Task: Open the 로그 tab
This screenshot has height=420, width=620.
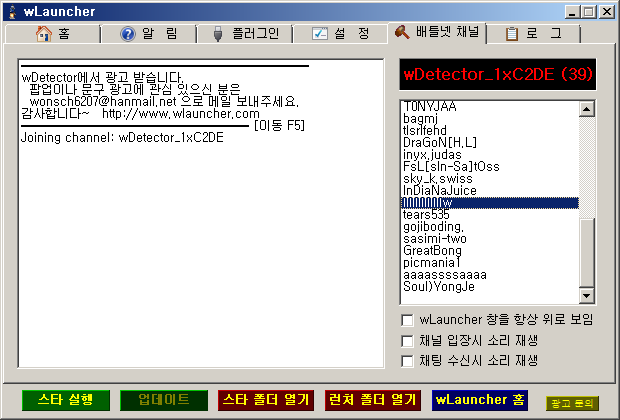Action: 533,34
